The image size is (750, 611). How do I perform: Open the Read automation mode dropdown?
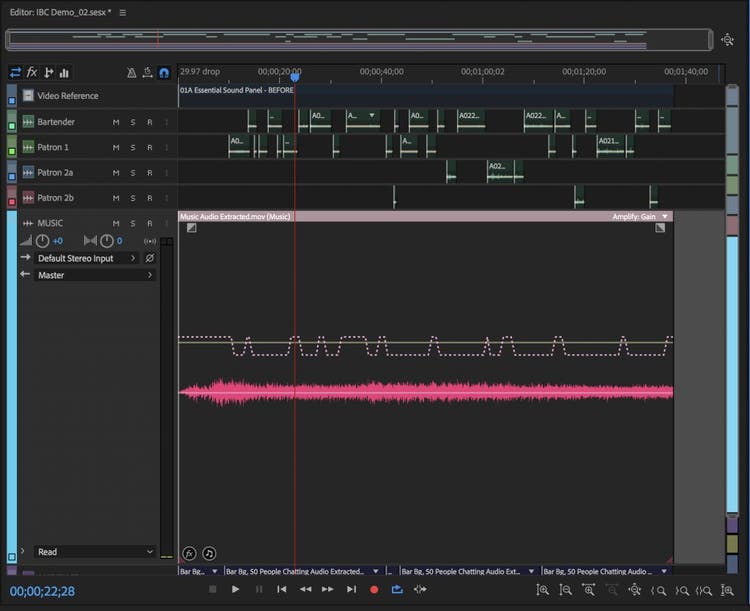94,552
